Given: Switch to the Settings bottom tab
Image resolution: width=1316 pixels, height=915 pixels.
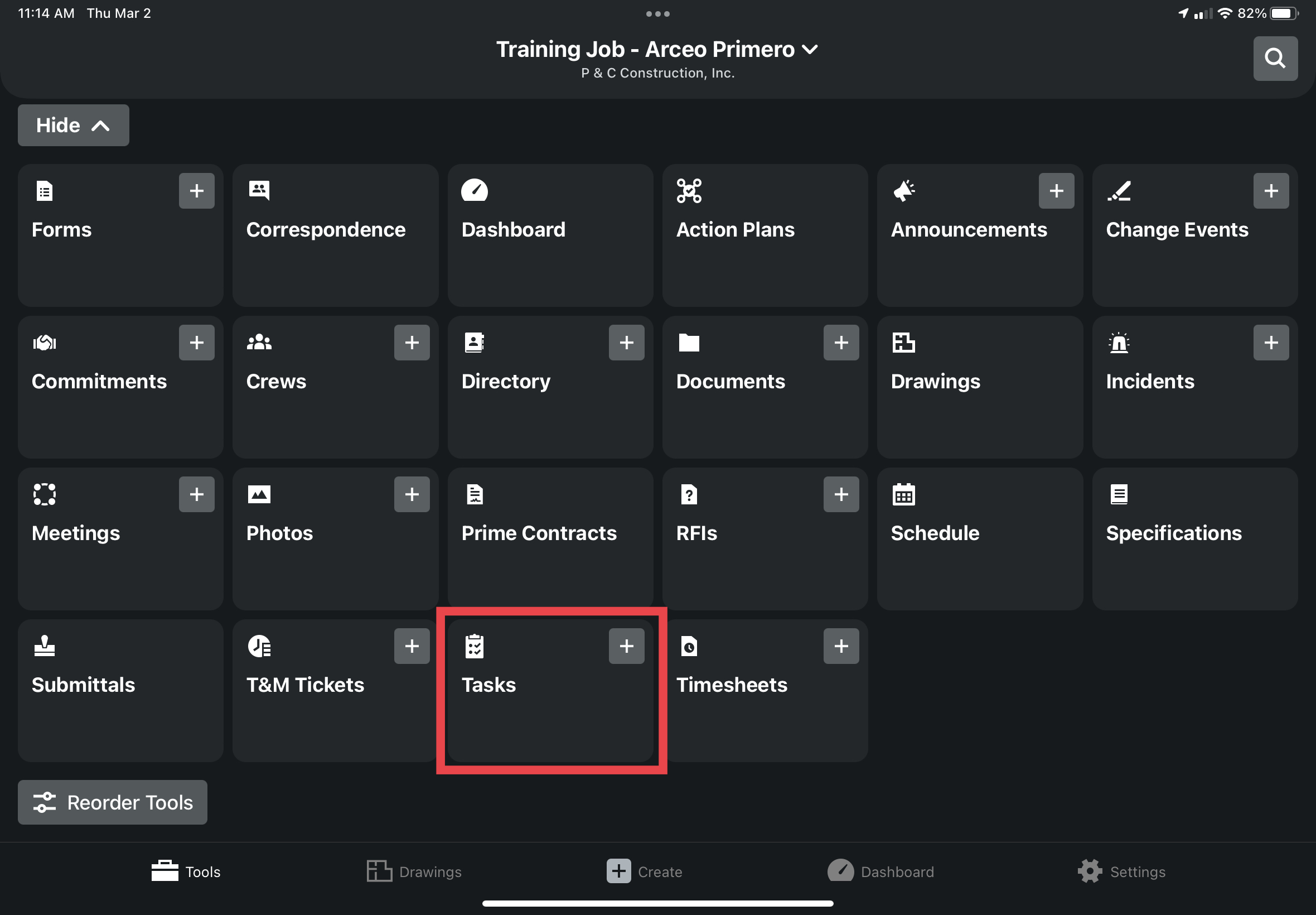Looking at the screenshot, I should pos(1121,871).
